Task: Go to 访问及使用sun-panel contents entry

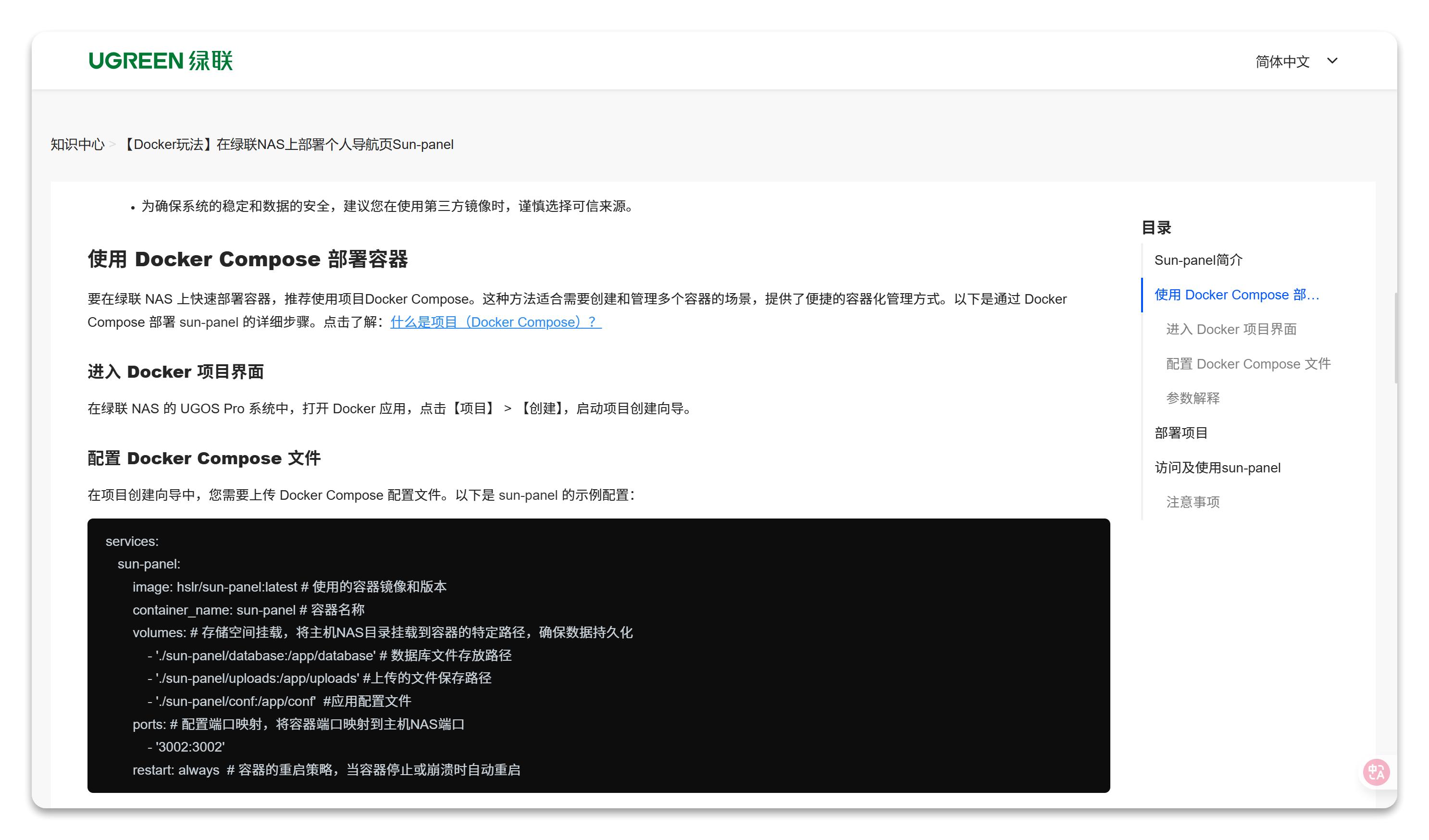Action: (x=1218, y=468)
